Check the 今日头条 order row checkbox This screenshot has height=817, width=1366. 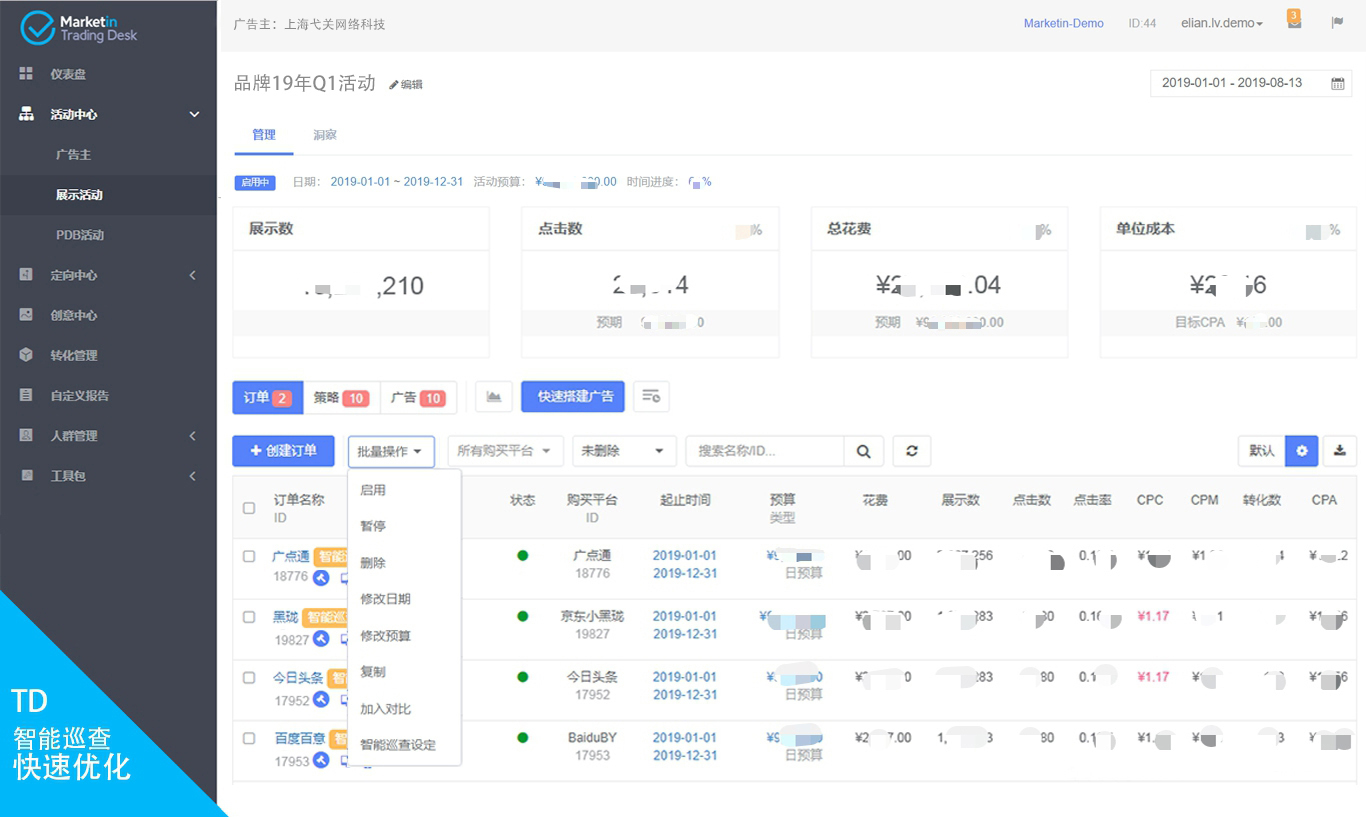point(249,678)
